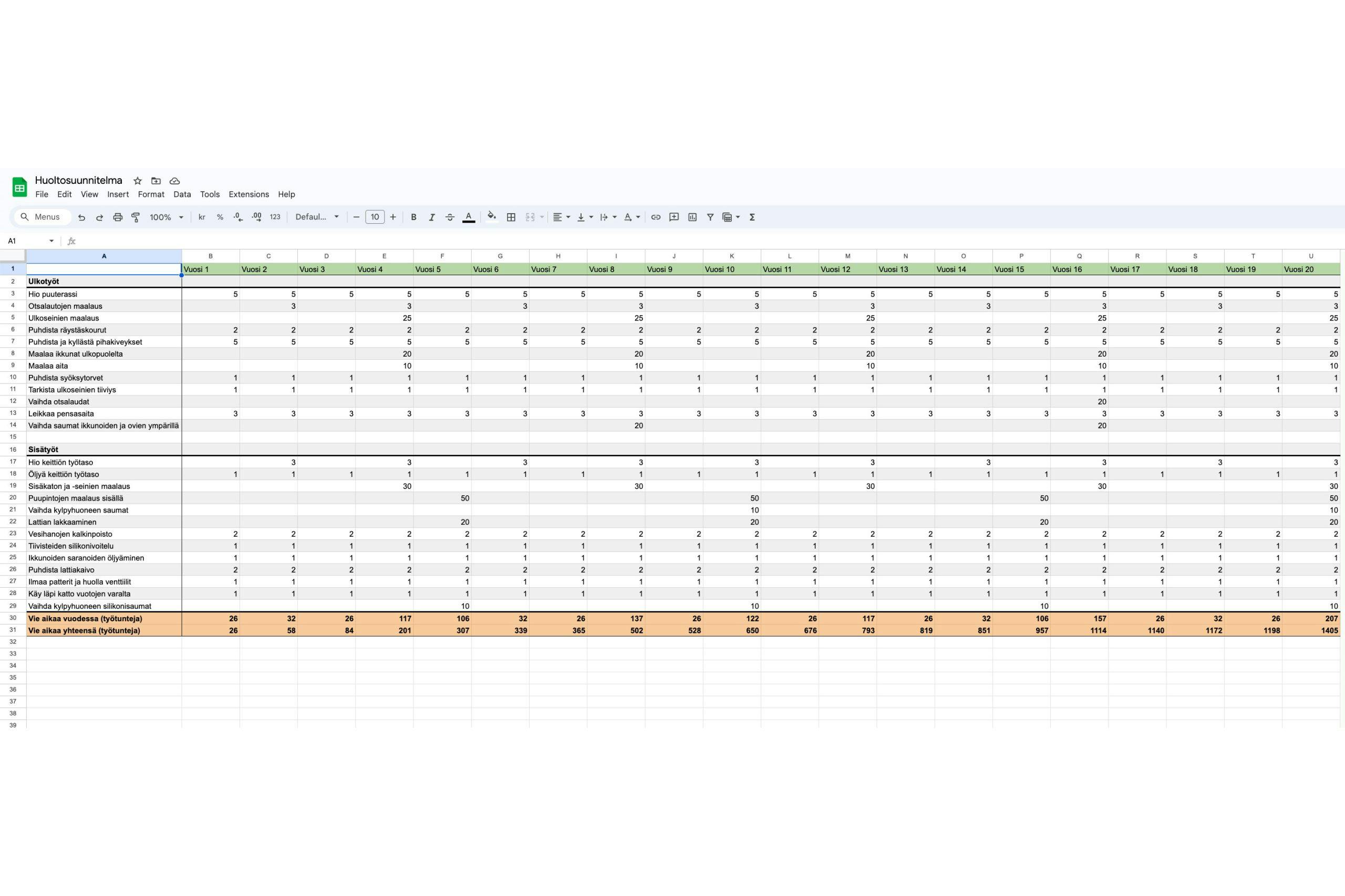The width and height of the screenshot is (1345, 896).
Task: Select the Sisätyöt heading cell
Action: (x=104, y=450)
